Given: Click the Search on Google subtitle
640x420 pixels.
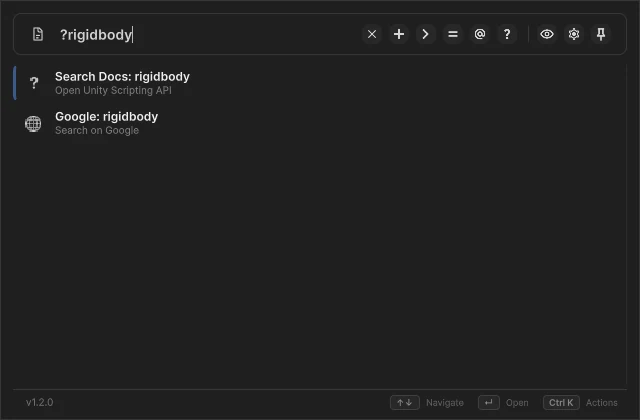Looking at the screenshot, I should 97,130.
